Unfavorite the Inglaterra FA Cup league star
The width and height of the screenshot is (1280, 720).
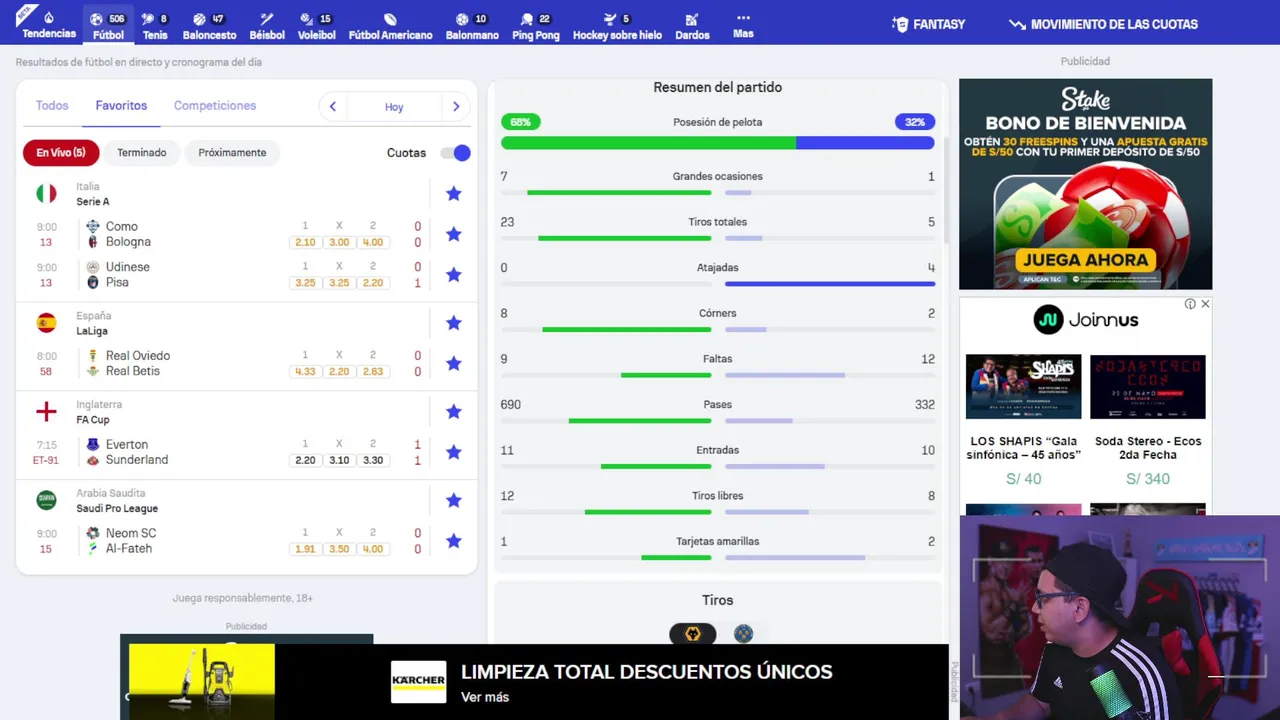click(x=453, y=411)
